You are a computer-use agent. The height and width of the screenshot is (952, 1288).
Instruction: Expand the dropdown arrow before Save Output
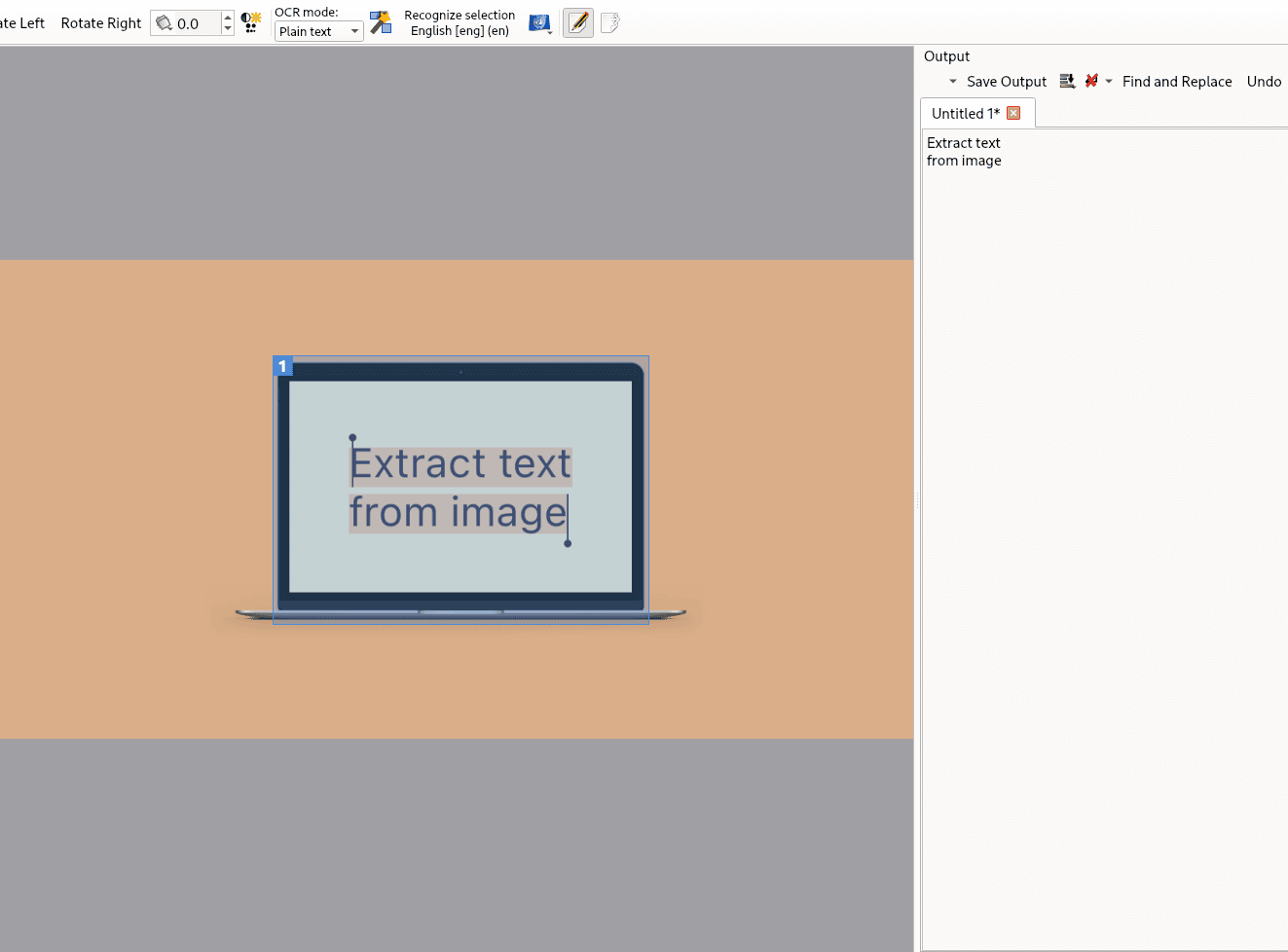click(952, 82)
